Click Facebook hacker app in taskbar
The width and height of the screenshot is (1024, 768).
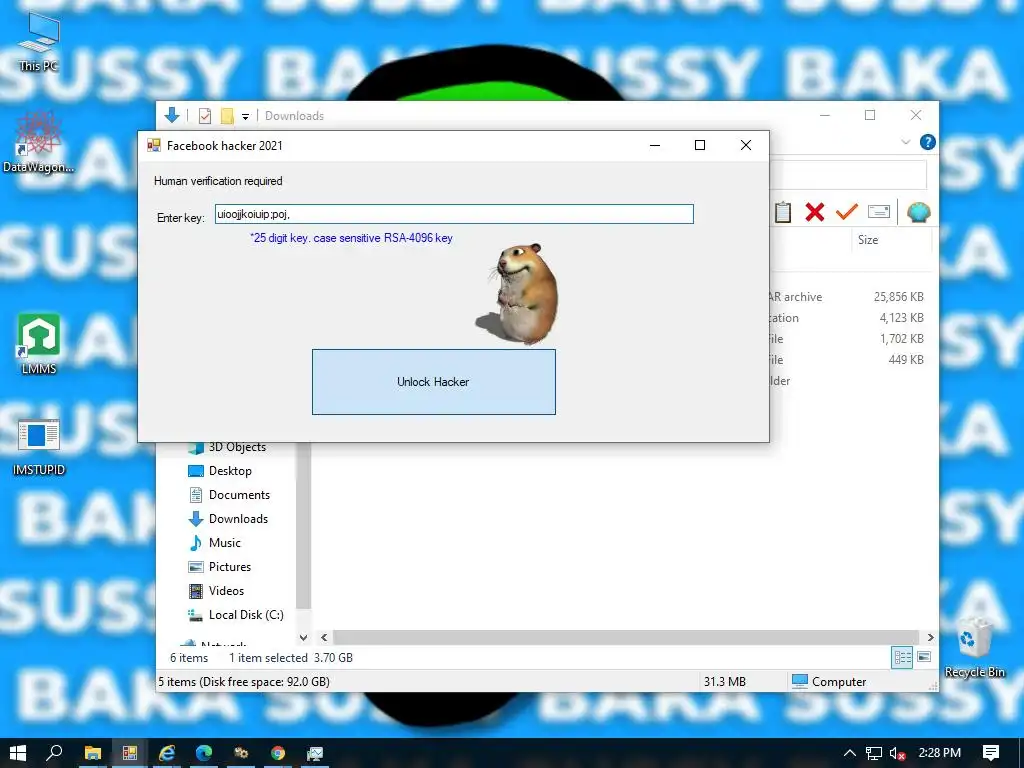129,753
